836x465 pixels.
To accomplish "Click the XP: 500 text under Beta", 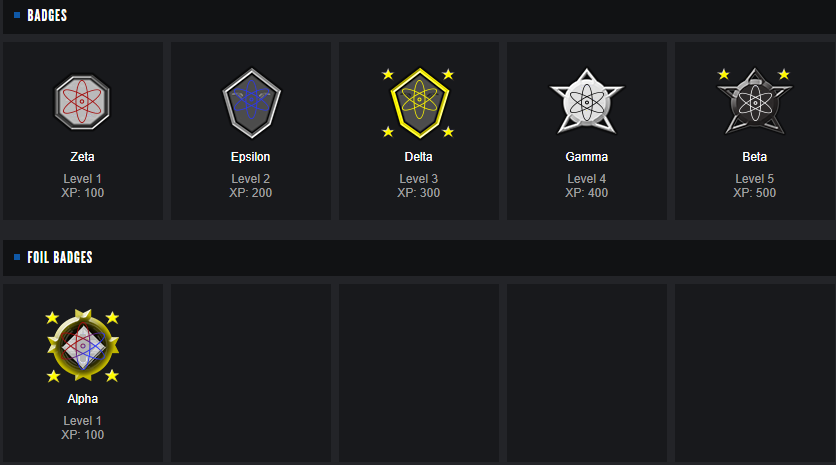I will click(754, 193).
